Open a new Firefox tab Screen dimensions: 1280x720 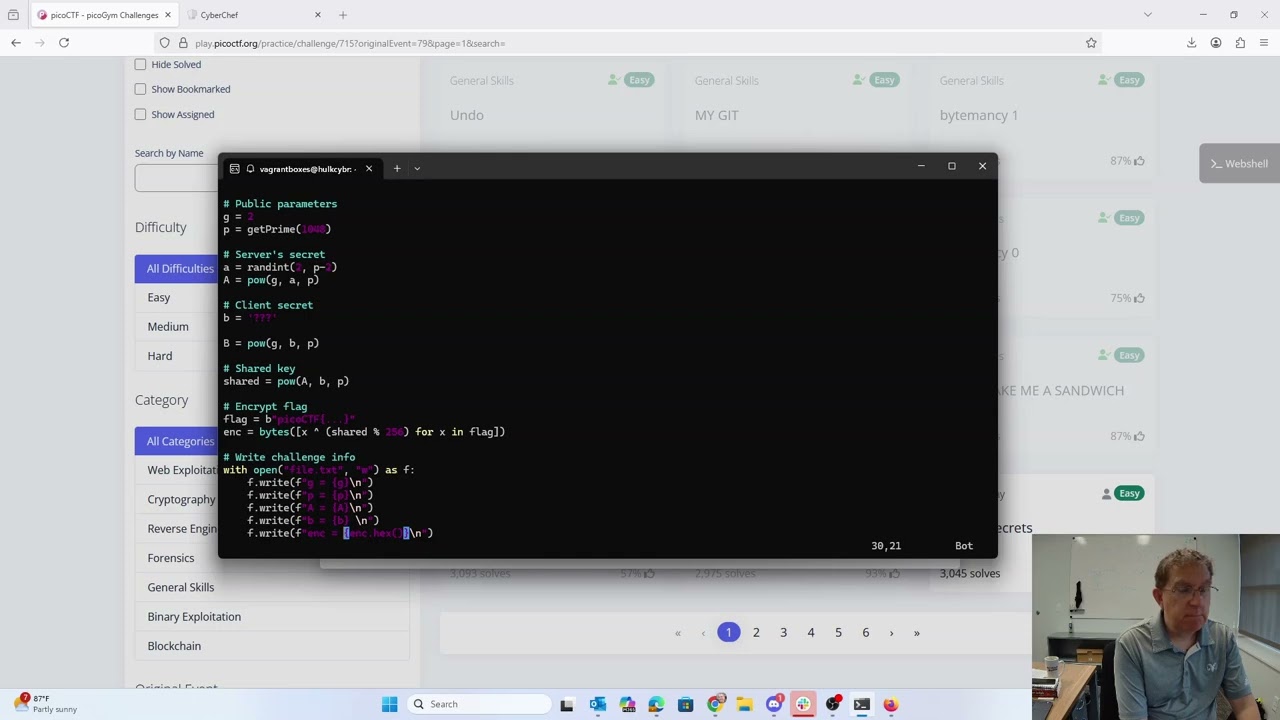click(343, 15)
